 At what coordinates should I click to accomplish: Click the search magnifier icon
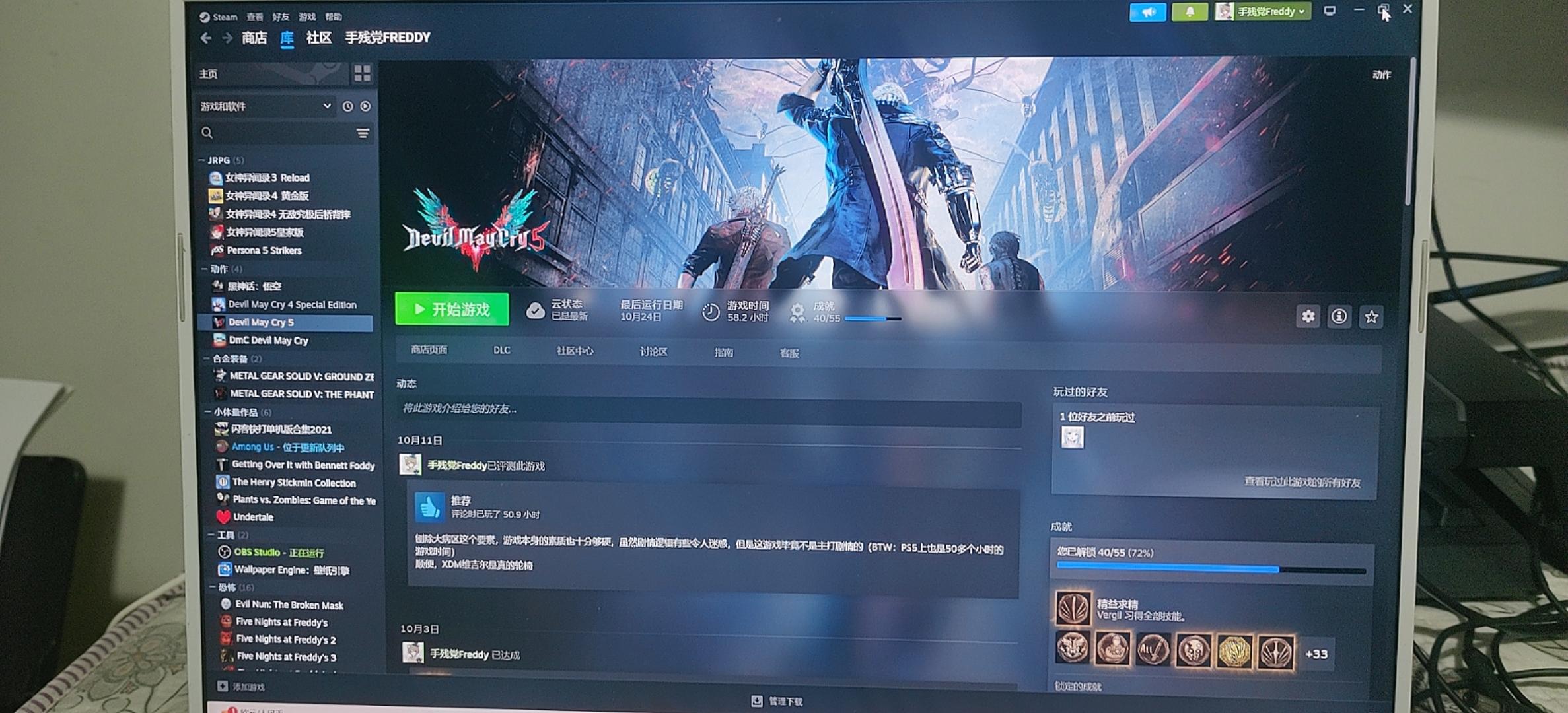pos(207,133)
